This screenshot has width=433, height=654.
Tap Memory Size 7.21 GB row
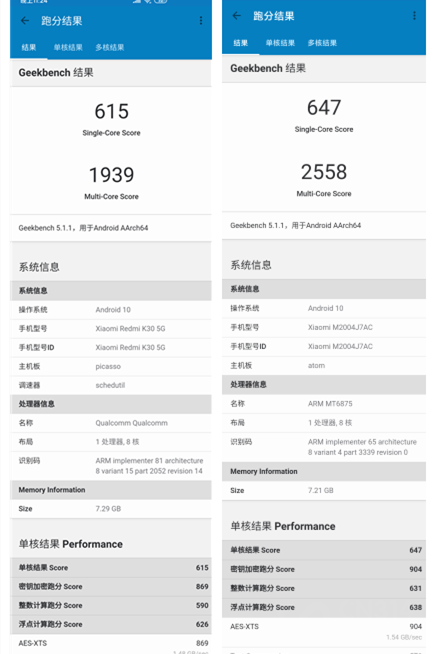tap(324, 490)
